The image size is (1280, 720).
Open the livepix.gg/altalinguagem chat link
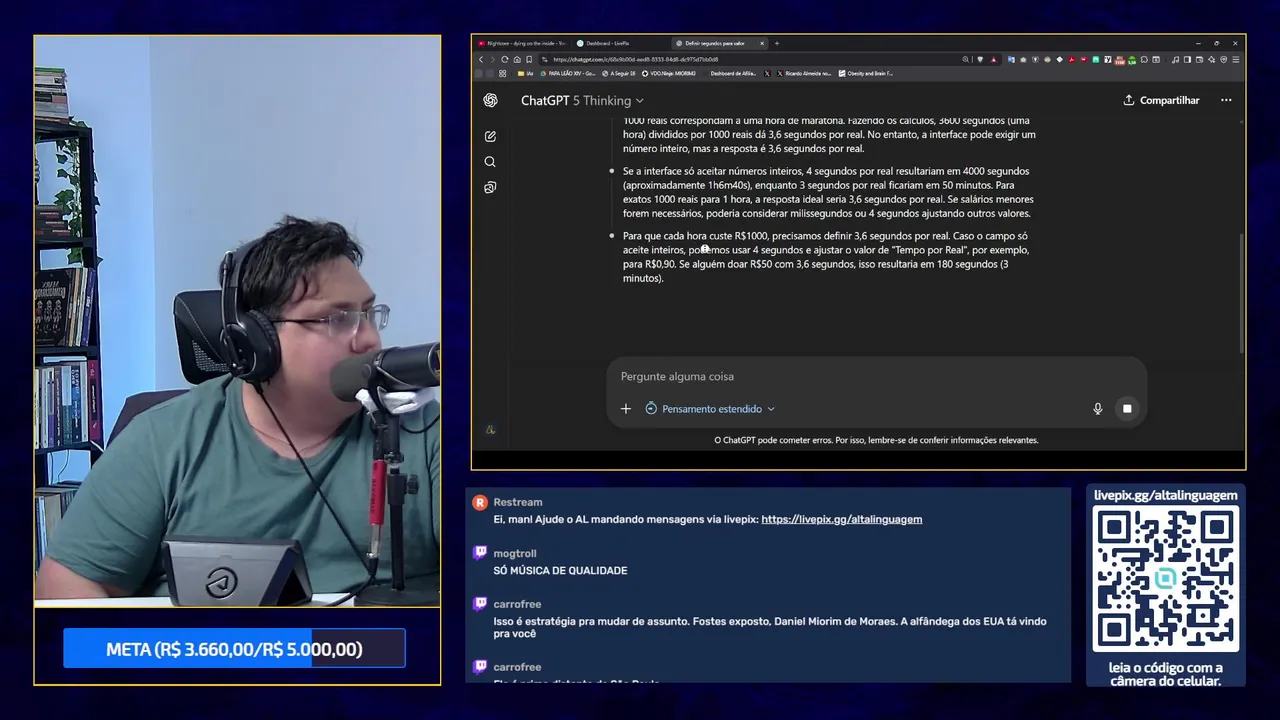pyautogui.click(x=841, y=519)
